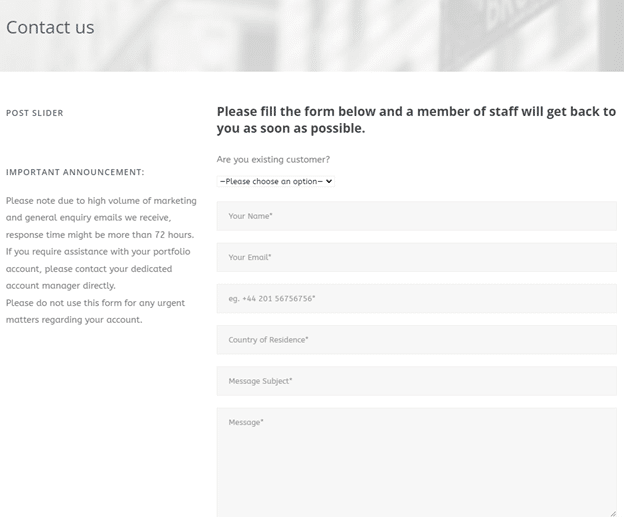Click the Country of Residence field
This screenshot has width=624, height=517.
point(416,340)
